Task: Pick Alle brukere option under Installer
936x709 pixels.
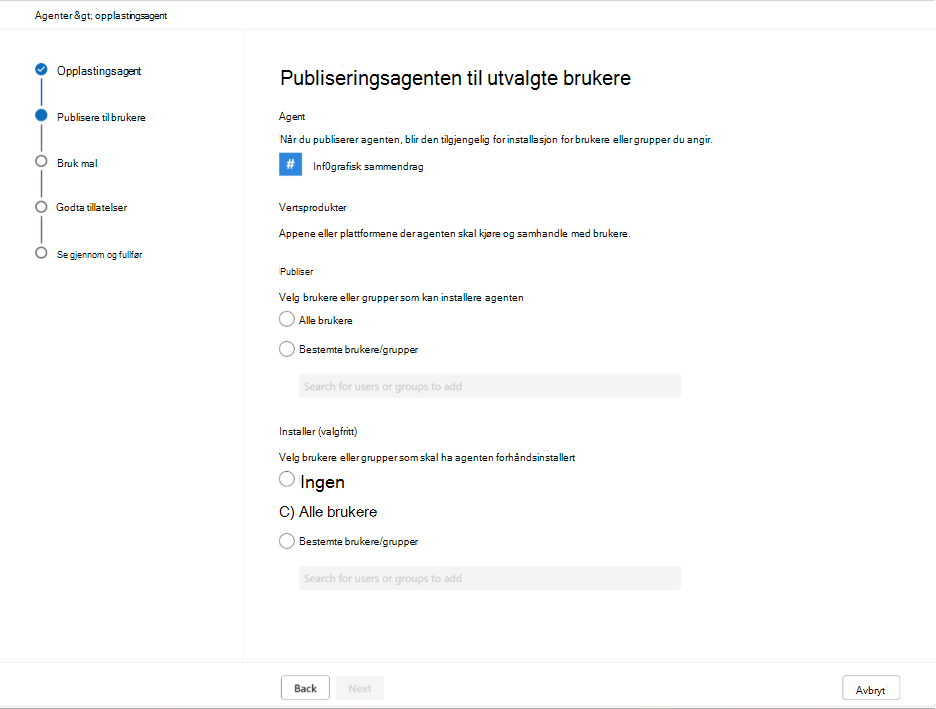Action: [328, 512]
